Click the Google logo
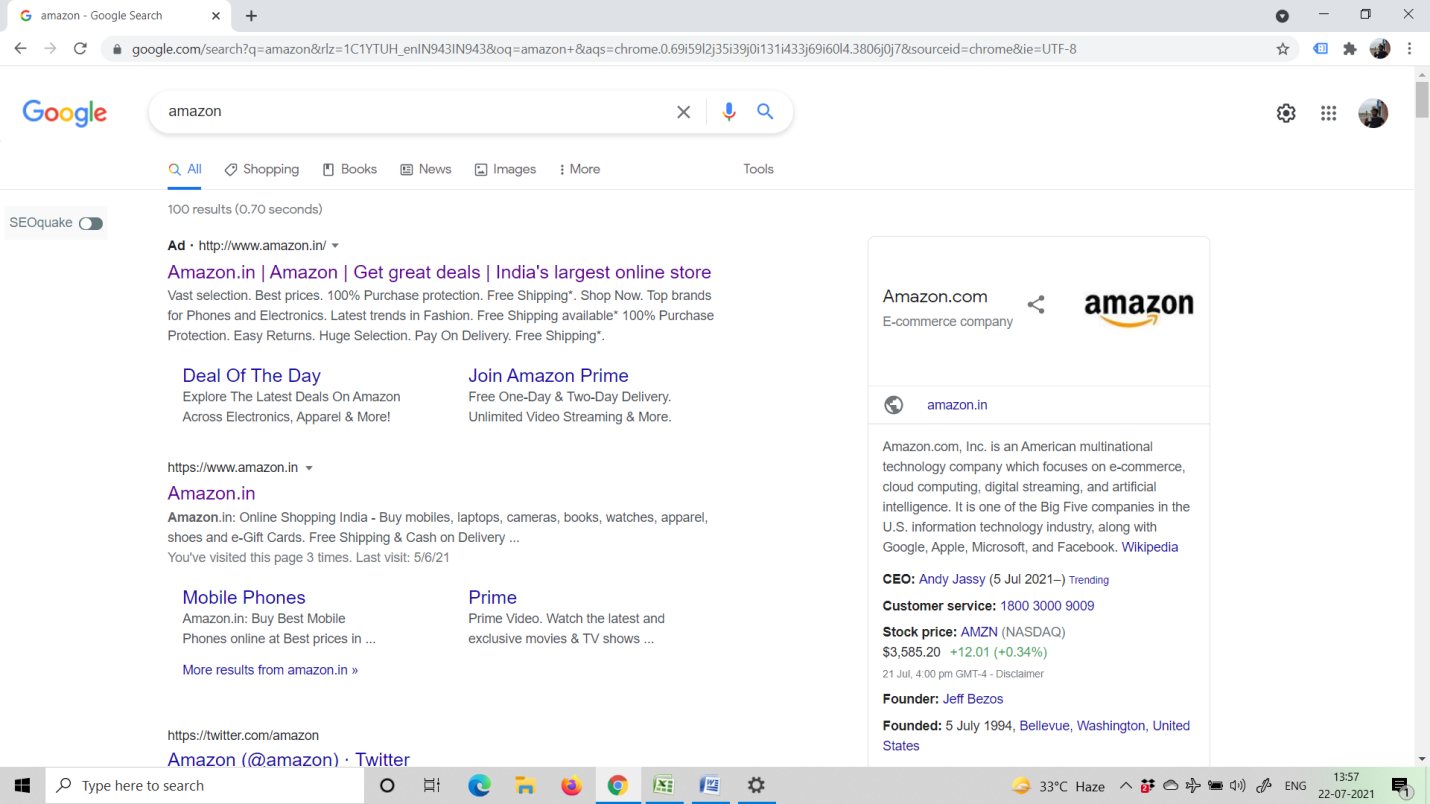1430x804 pixels. [65, 113]
